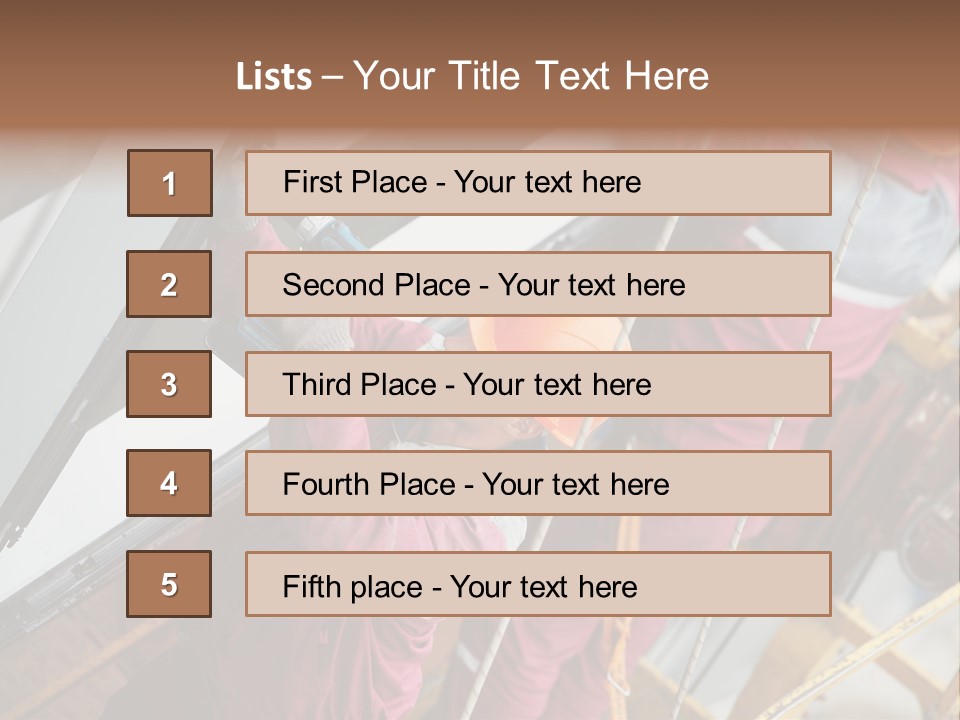
Task: Click 'Your Title Text Here' heading
Action: click(531, 76)
